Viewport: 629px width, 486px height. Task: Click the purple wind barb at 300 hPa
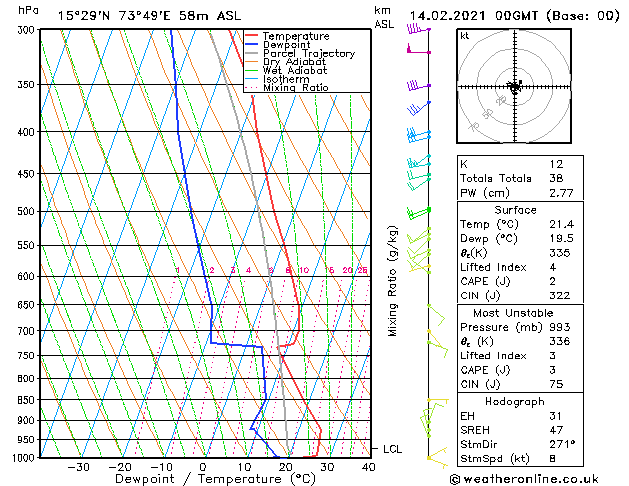[x=418, y=29]
